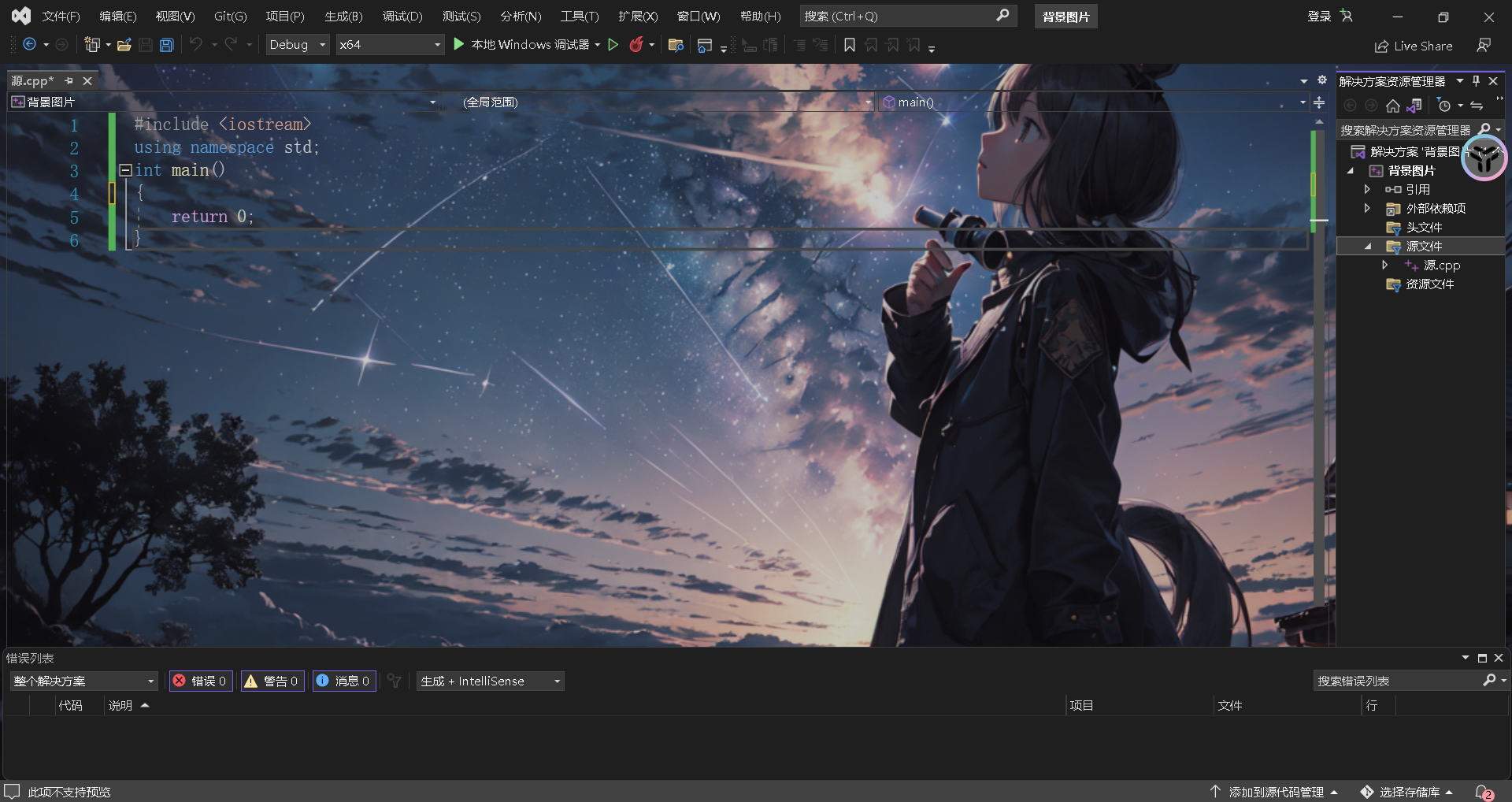
Task: Click the New Project toolbar icon
Action: tap(92, 45)
